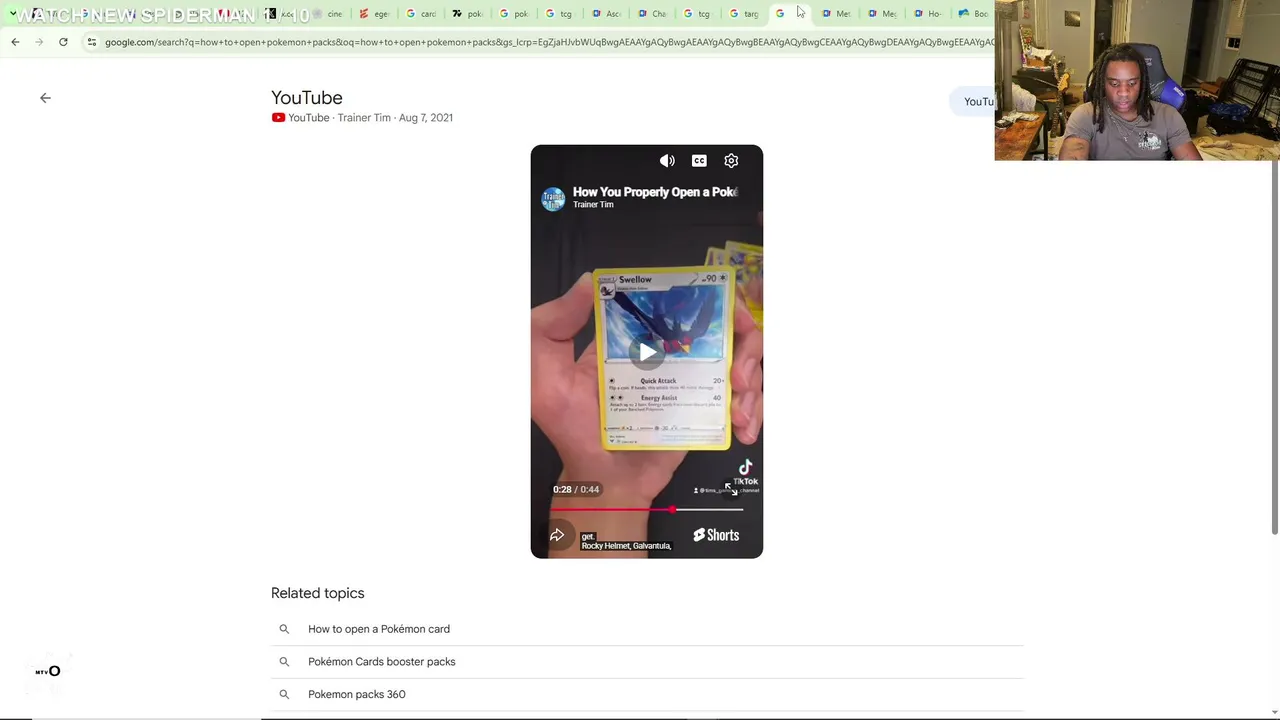Screen dimensions: 1280x720
Task: Go back using the arrow beside YouTube heading
Action: (x=45, y=98)
